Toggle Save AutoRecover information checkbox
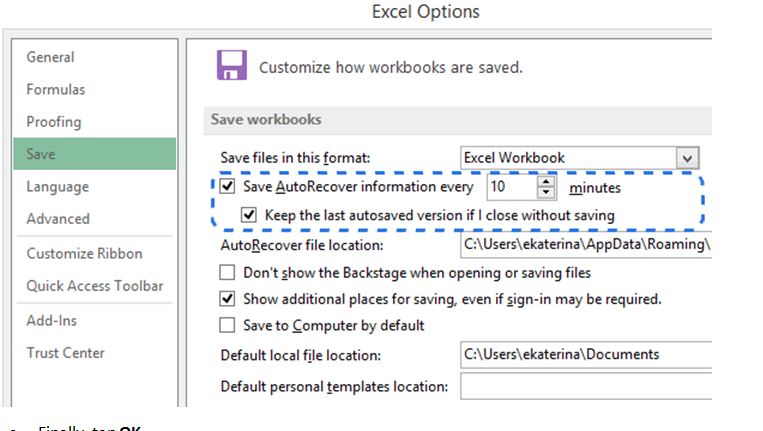The width and height of the screenshot is (763, 431). tap(227, 186)
